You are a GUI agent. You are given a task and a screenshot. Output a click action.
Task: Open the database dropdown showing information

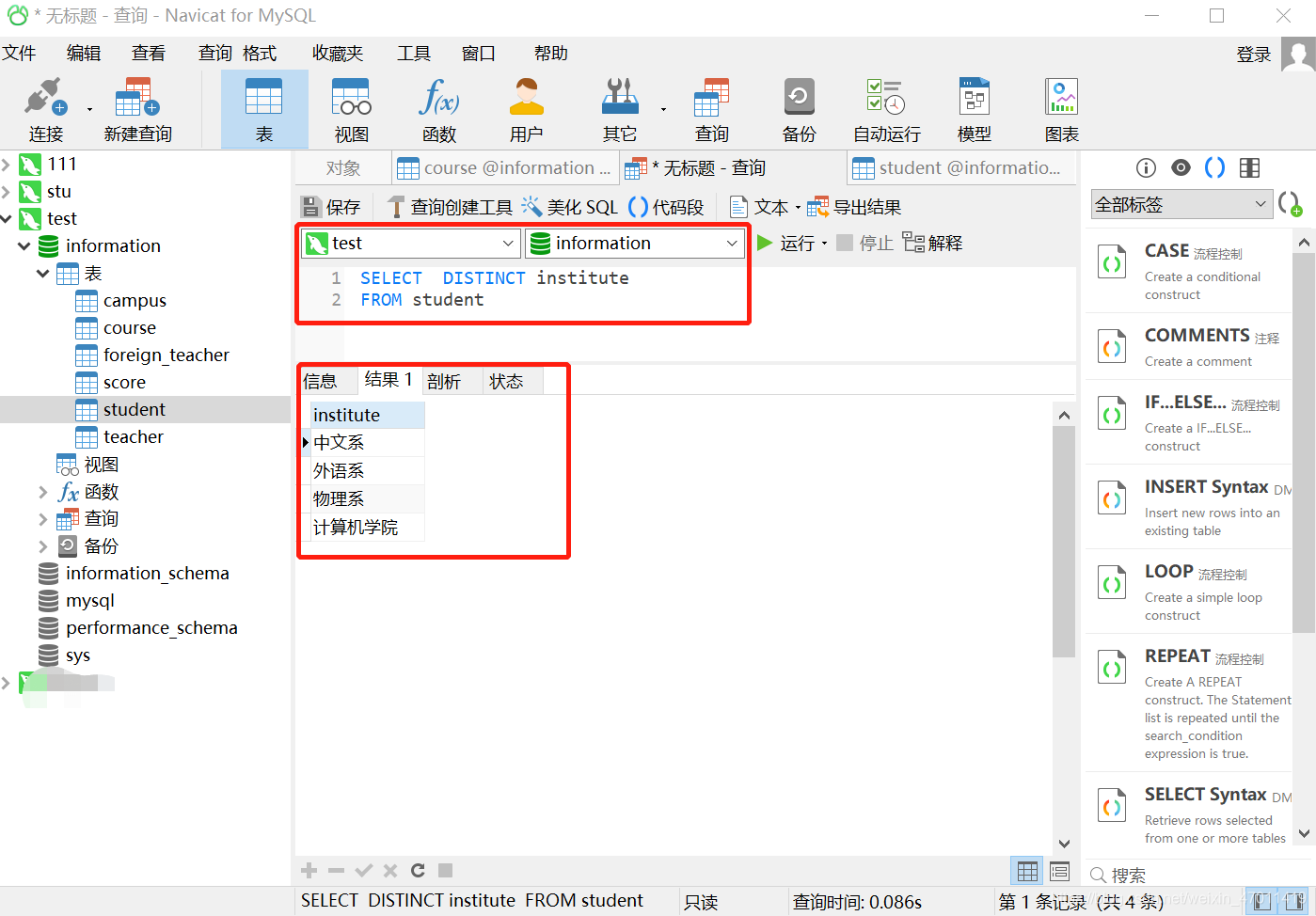(x=635, y=244)
